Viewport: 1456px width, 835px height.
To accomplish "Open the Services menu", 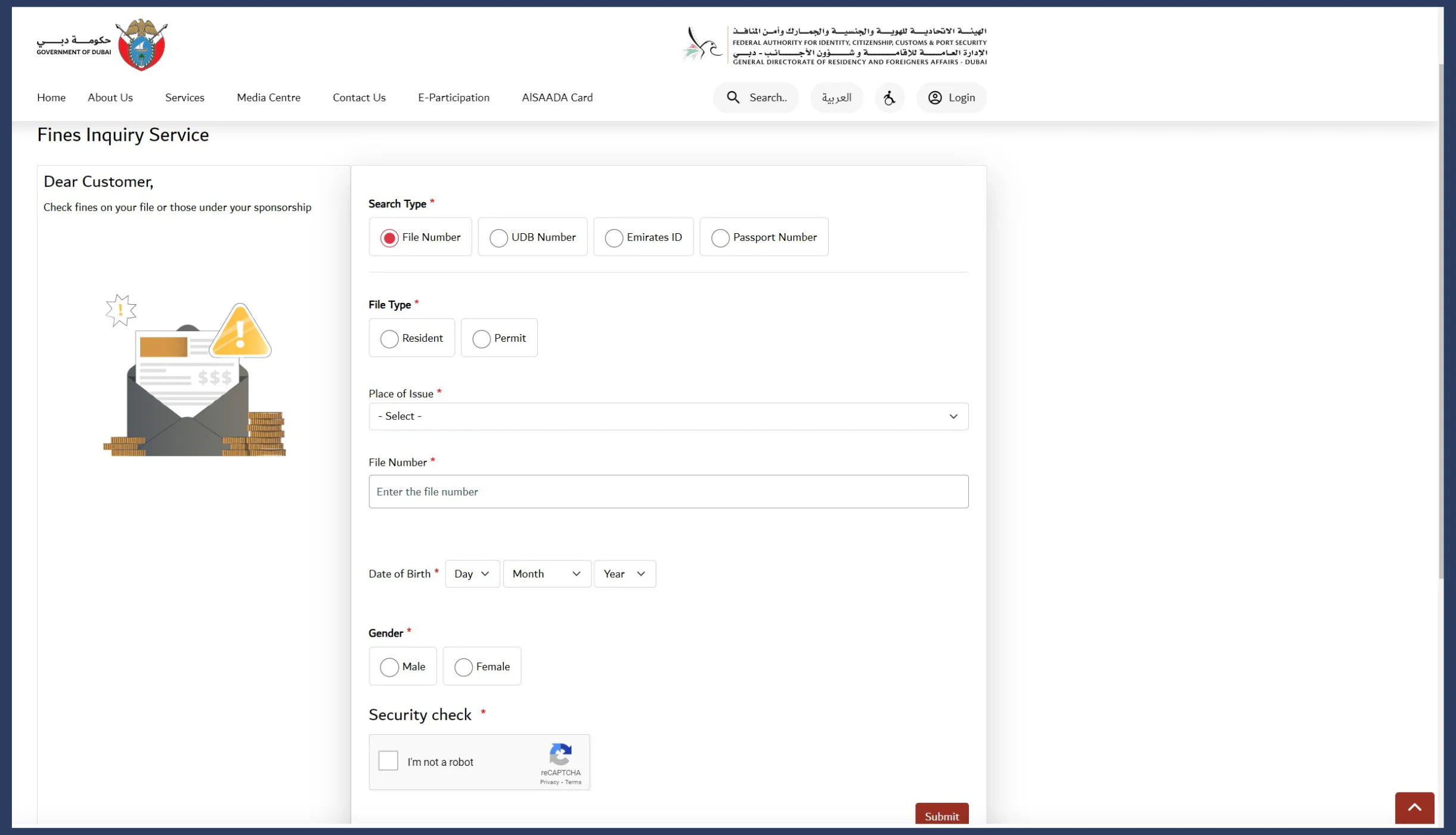I will 184,98.
